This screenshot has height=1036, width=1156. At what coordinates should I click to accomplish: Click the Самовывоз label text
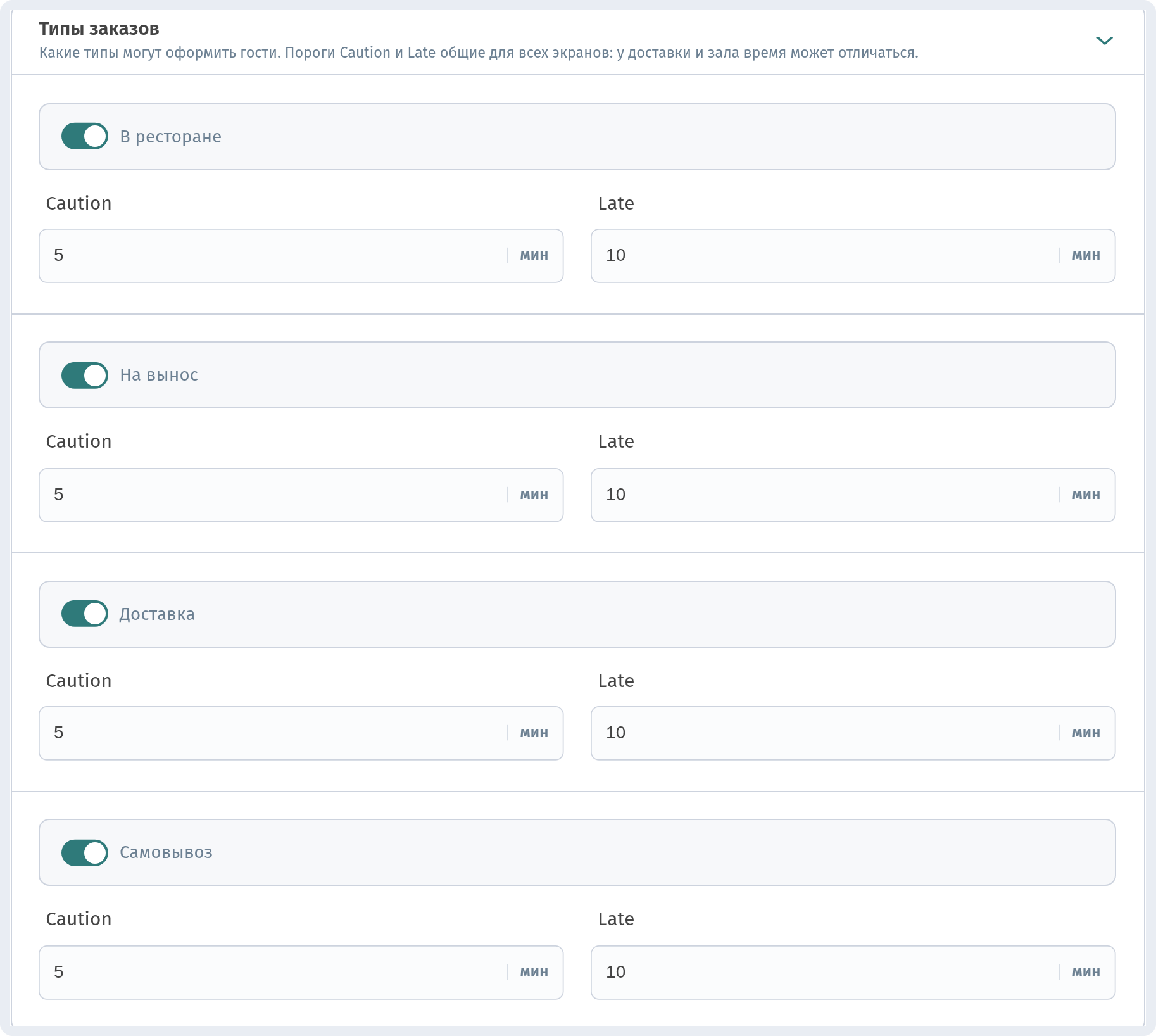pyautogui.click(x=166, y=853)
